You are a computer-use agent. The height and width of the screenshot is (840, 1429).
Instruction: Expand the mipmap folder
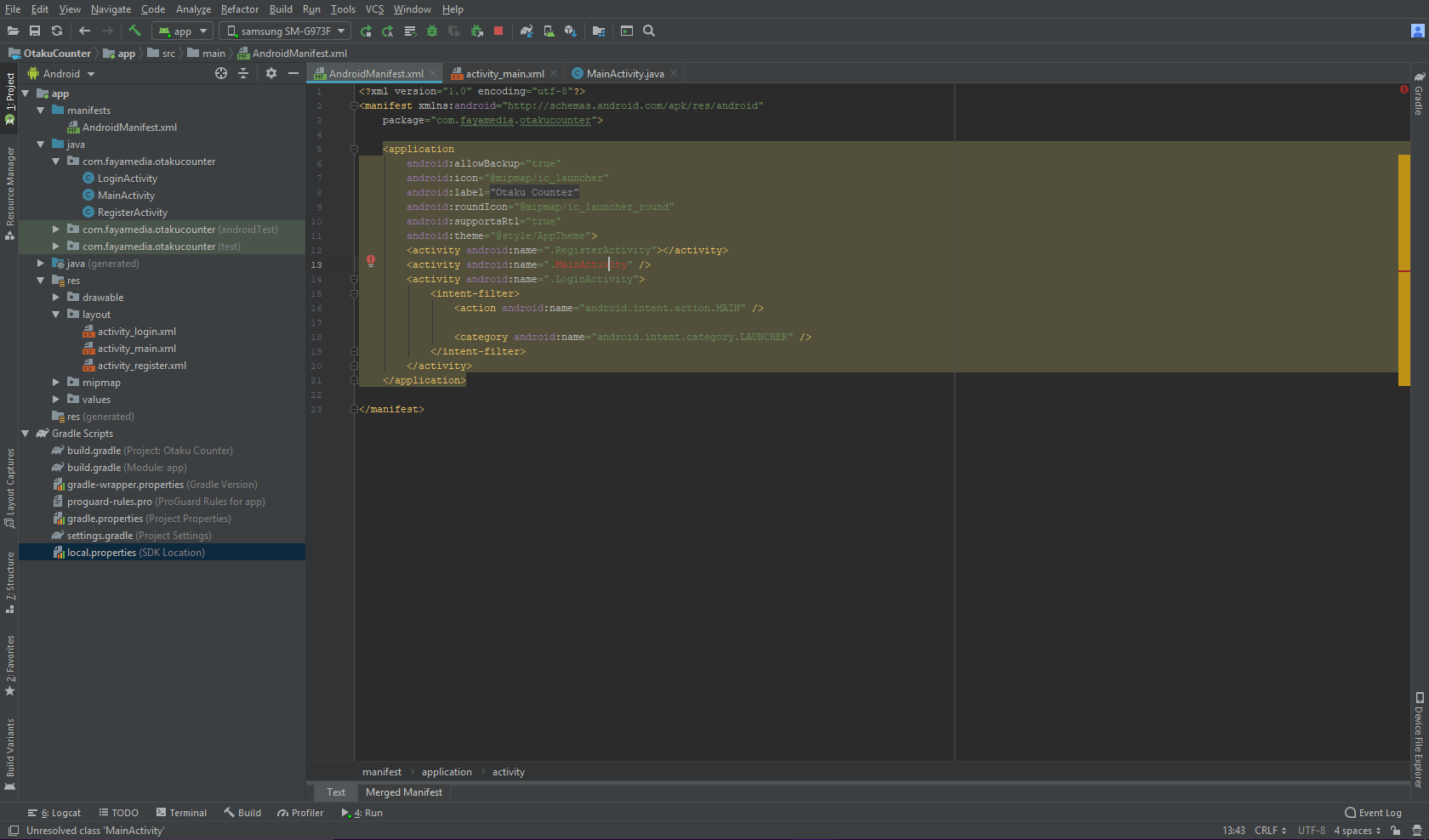pos(56,383)
